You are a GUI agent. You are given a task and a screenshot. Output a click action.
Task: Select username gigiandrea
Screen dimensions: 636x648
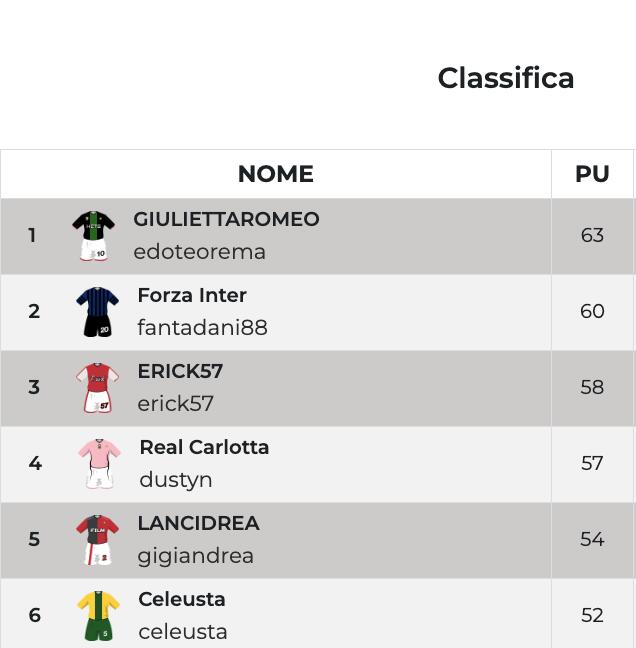click(x=195, y=556)
